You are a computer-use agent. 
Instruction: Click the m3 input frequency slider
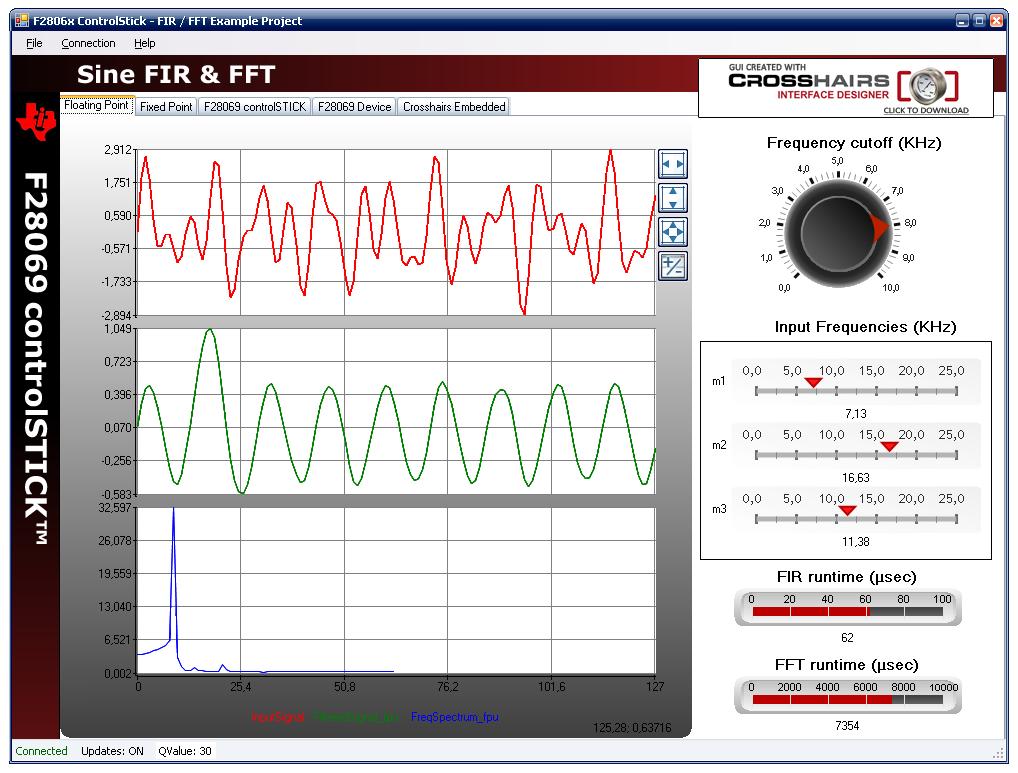coord(856,509)
